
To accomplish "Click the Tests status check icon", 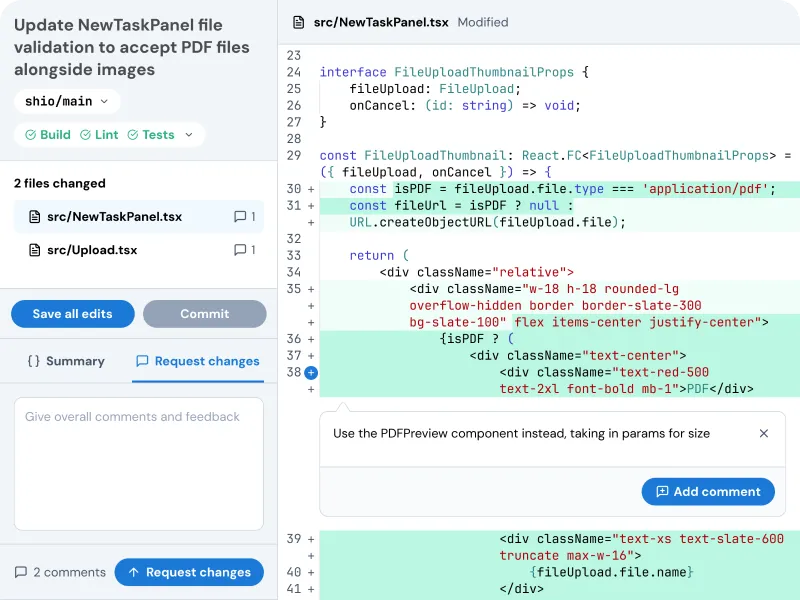I will point(133,135).
